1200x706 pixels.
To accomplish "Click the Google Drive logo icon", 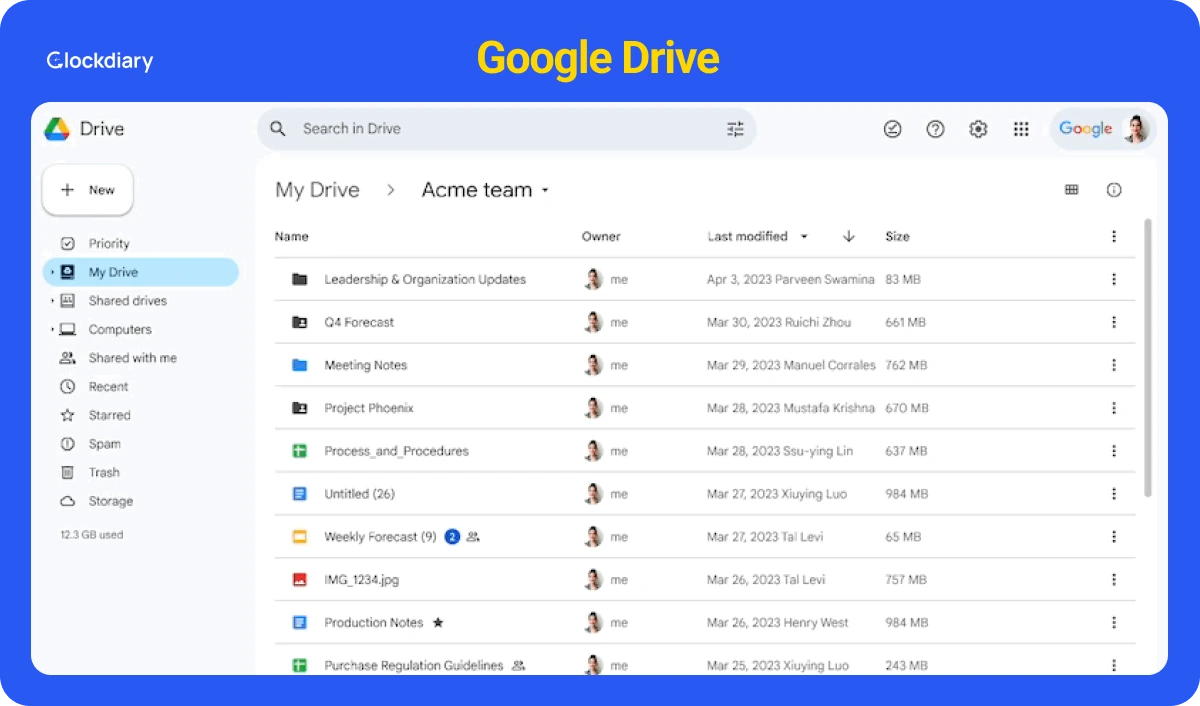I will tap(57, 129).
